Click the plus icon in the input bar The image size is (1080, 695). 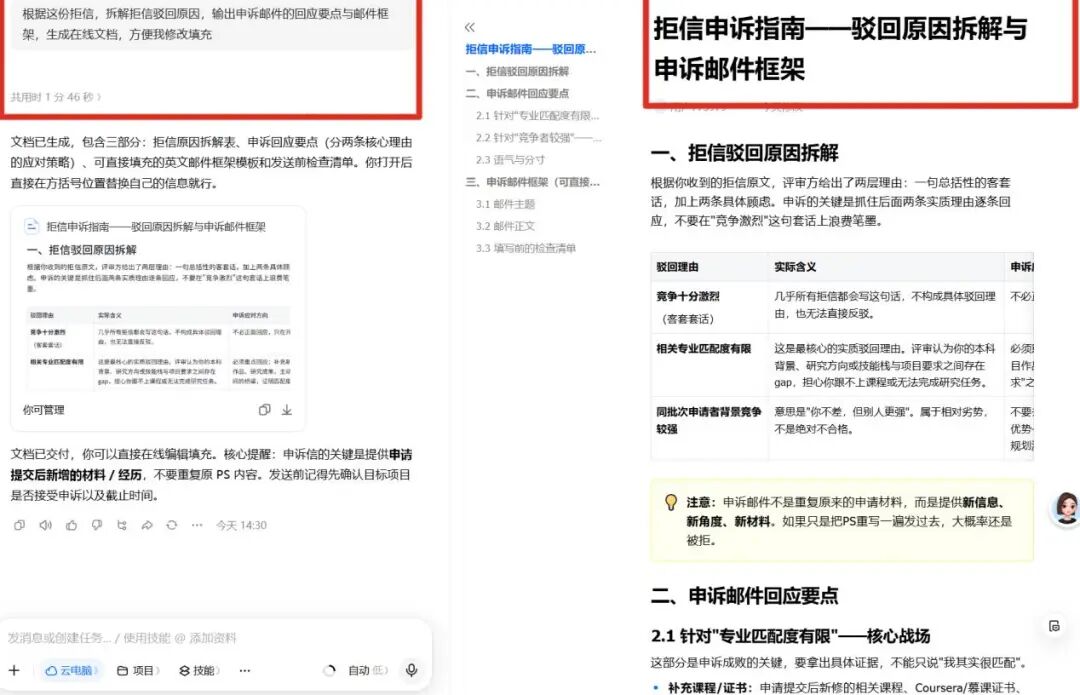coord(14,670)
